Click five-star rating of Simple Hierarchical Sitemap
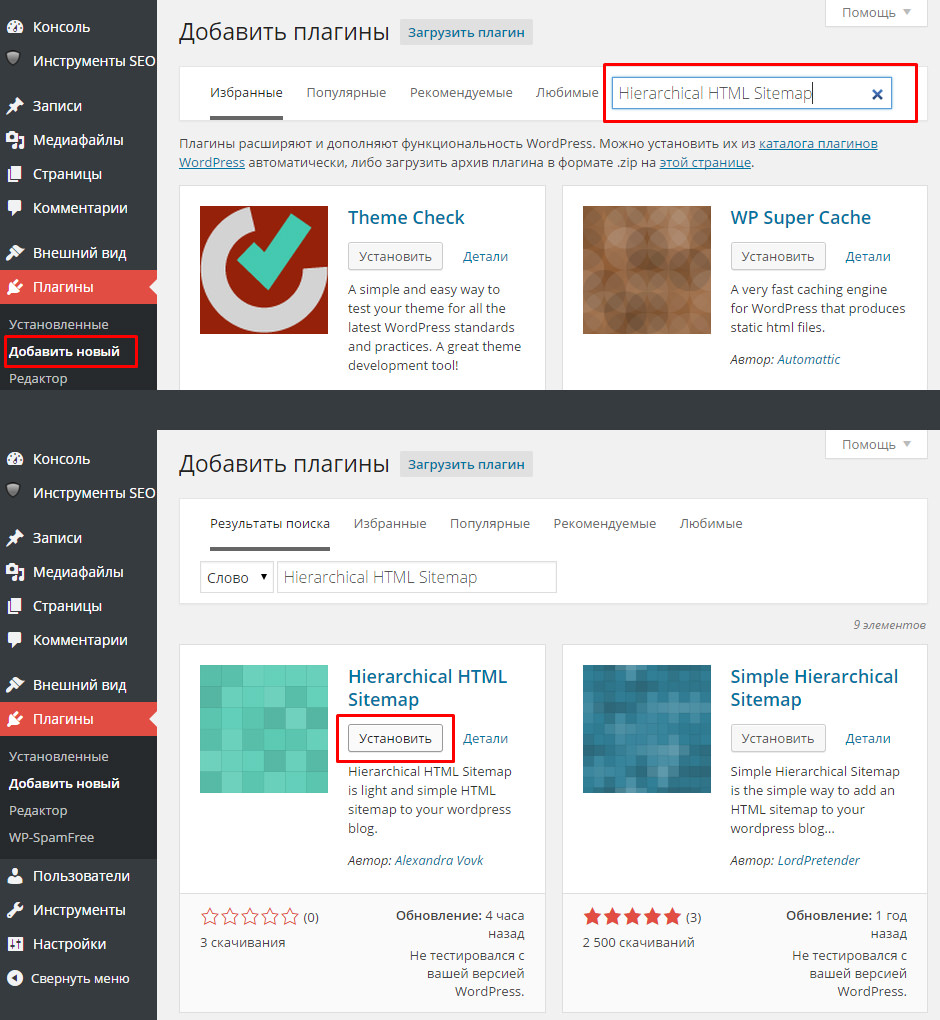 coord(632,917)
